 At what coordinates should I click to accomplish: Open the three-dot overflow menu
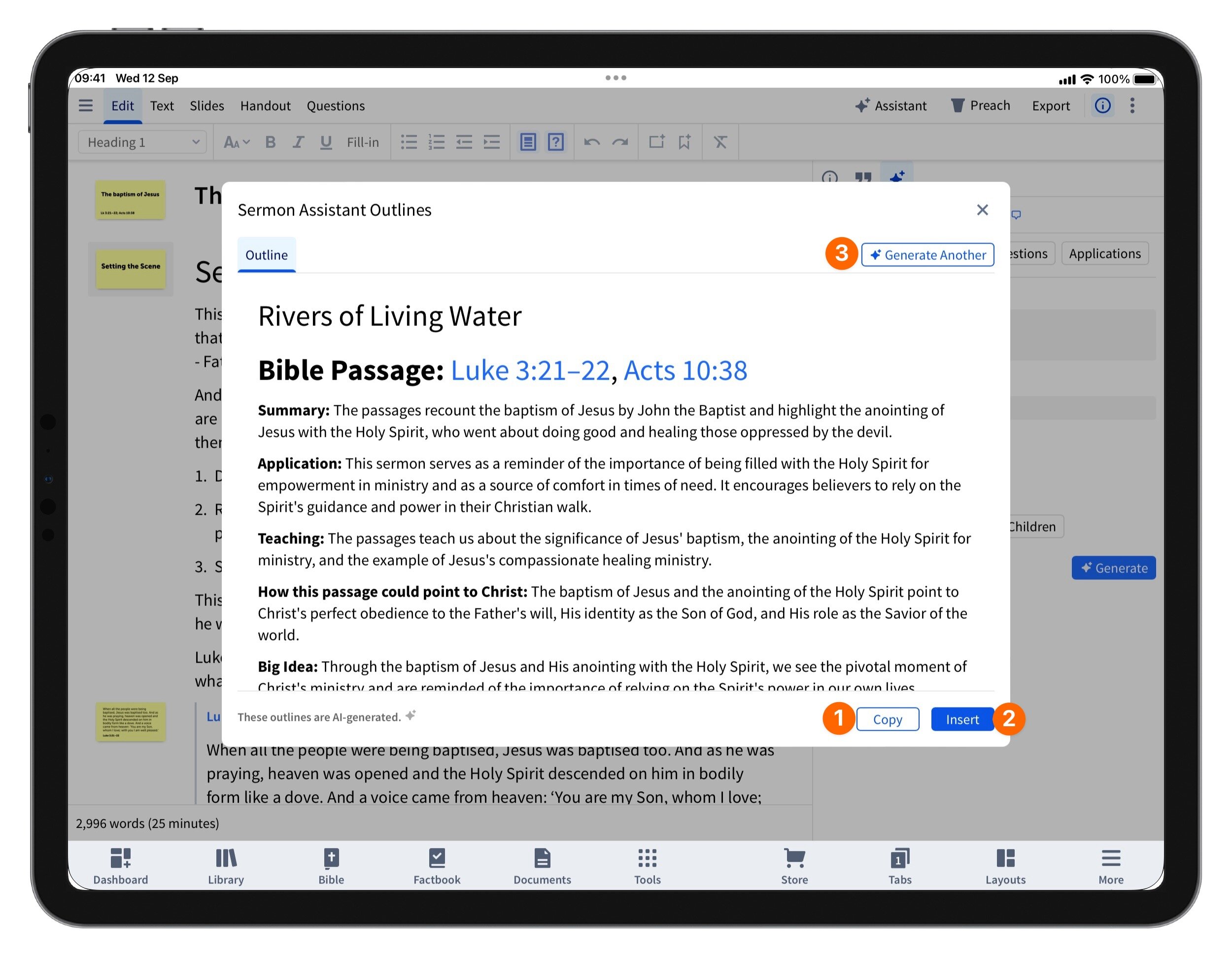click(1132, 106)
